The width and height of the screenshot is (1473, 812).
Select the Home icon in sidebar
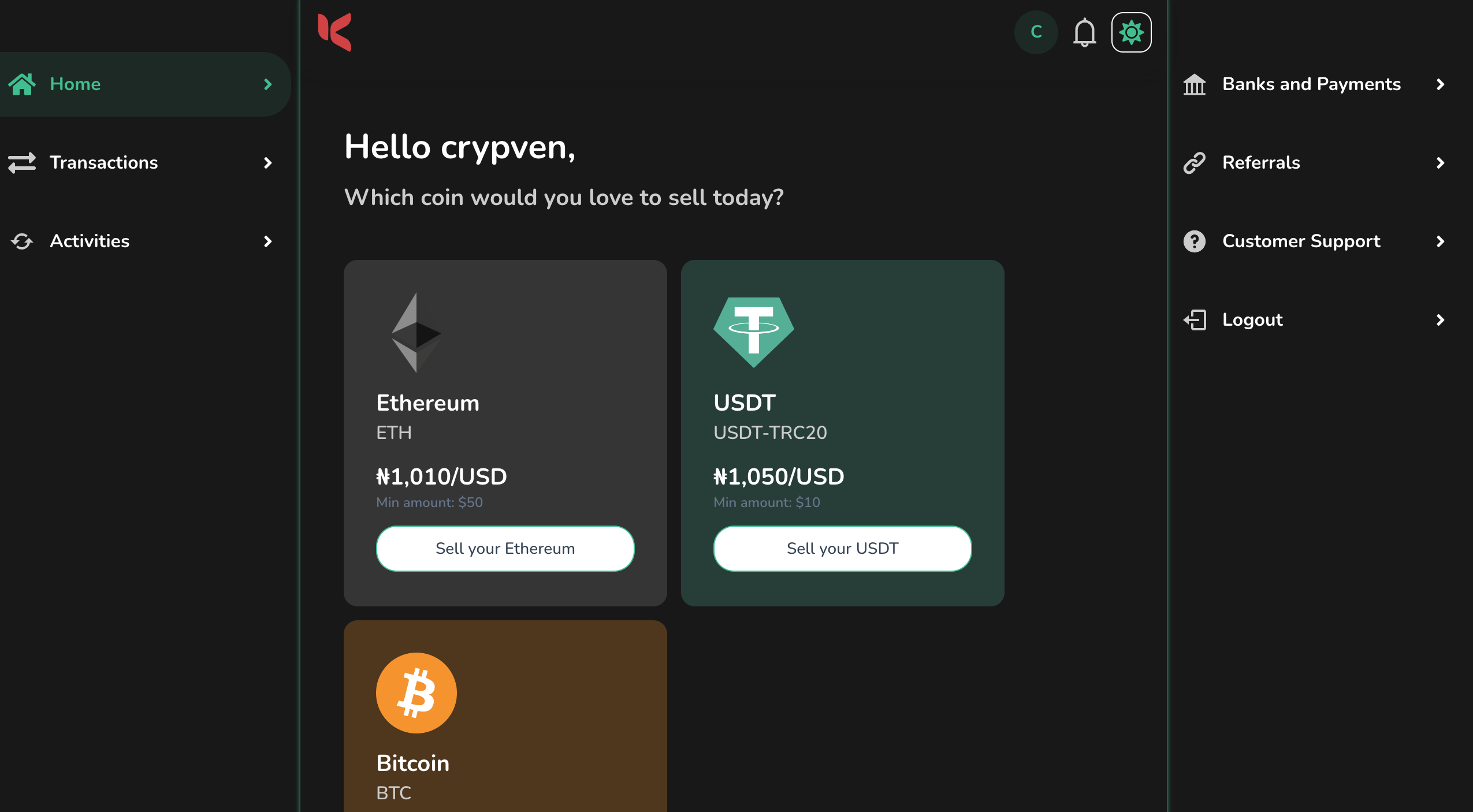pos(22,84)
